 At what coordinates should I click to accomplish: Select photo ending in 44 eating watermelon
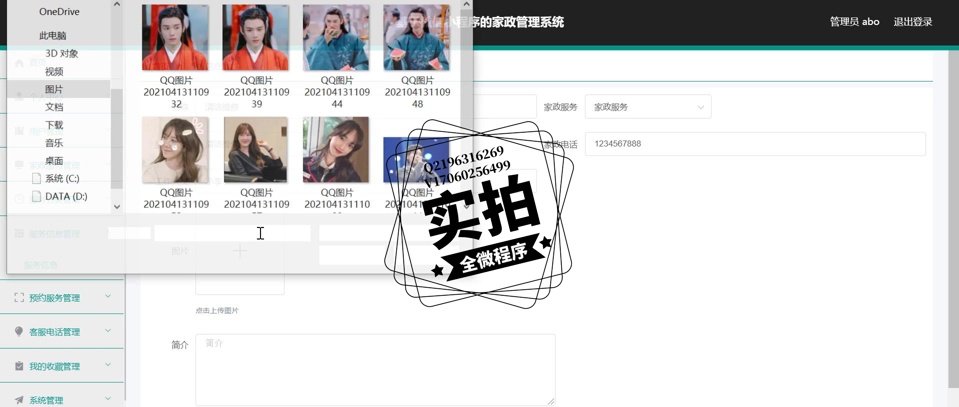coord(336,38)
